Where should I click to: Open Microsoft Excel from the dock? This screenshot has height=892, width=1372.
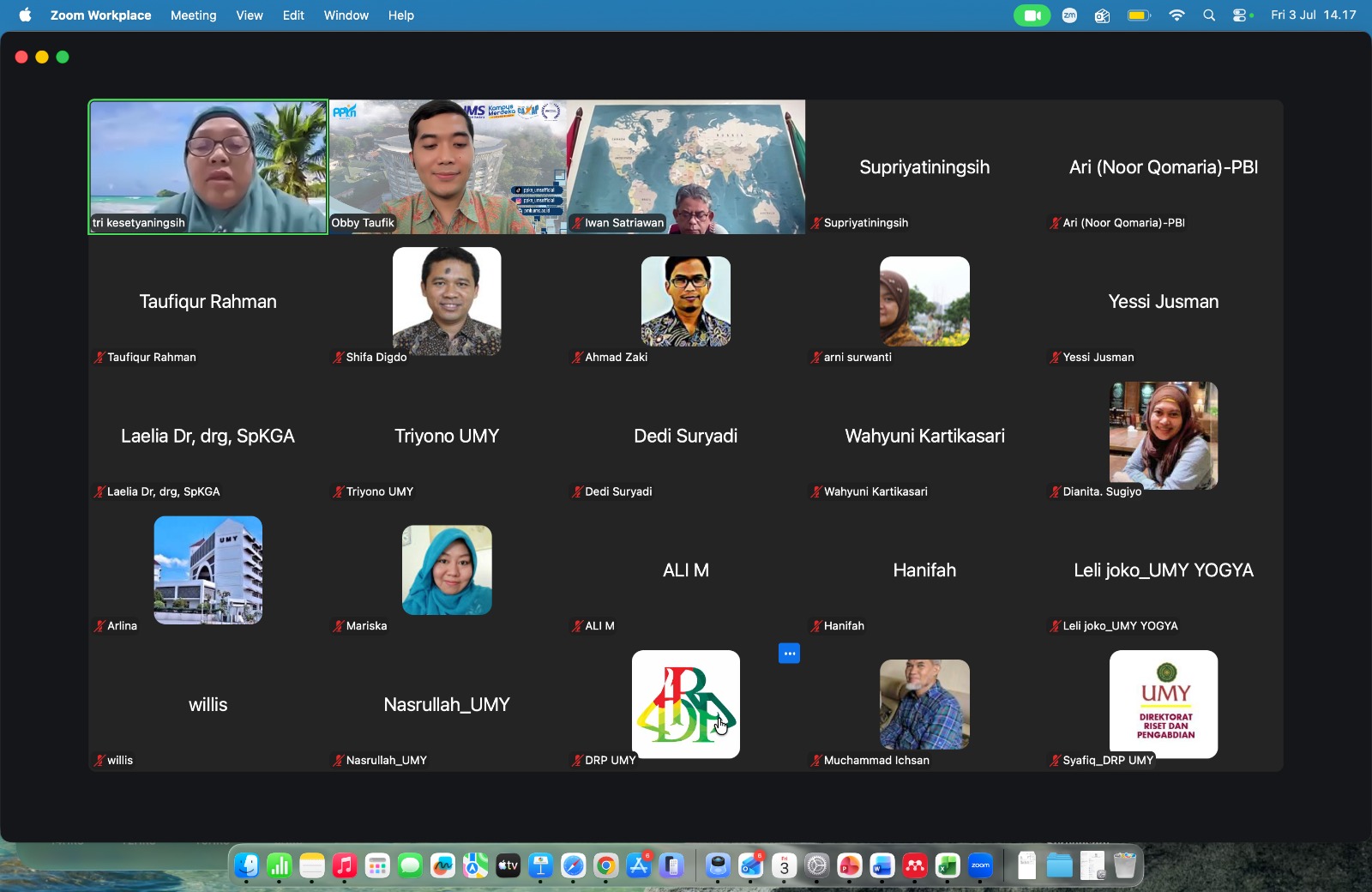tap(948, 866)
